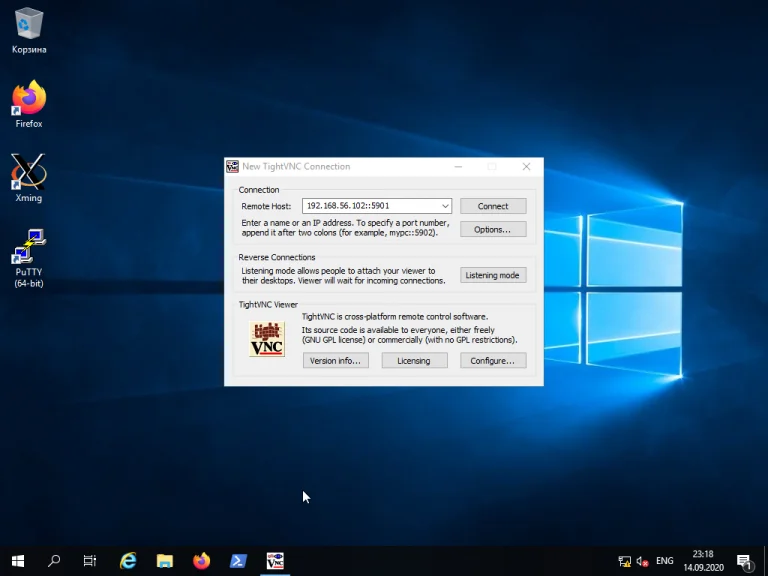768x576 pixels.
Task: Open Task View in the taskbar
Action: pyautogui.click(x=90, y=561)
